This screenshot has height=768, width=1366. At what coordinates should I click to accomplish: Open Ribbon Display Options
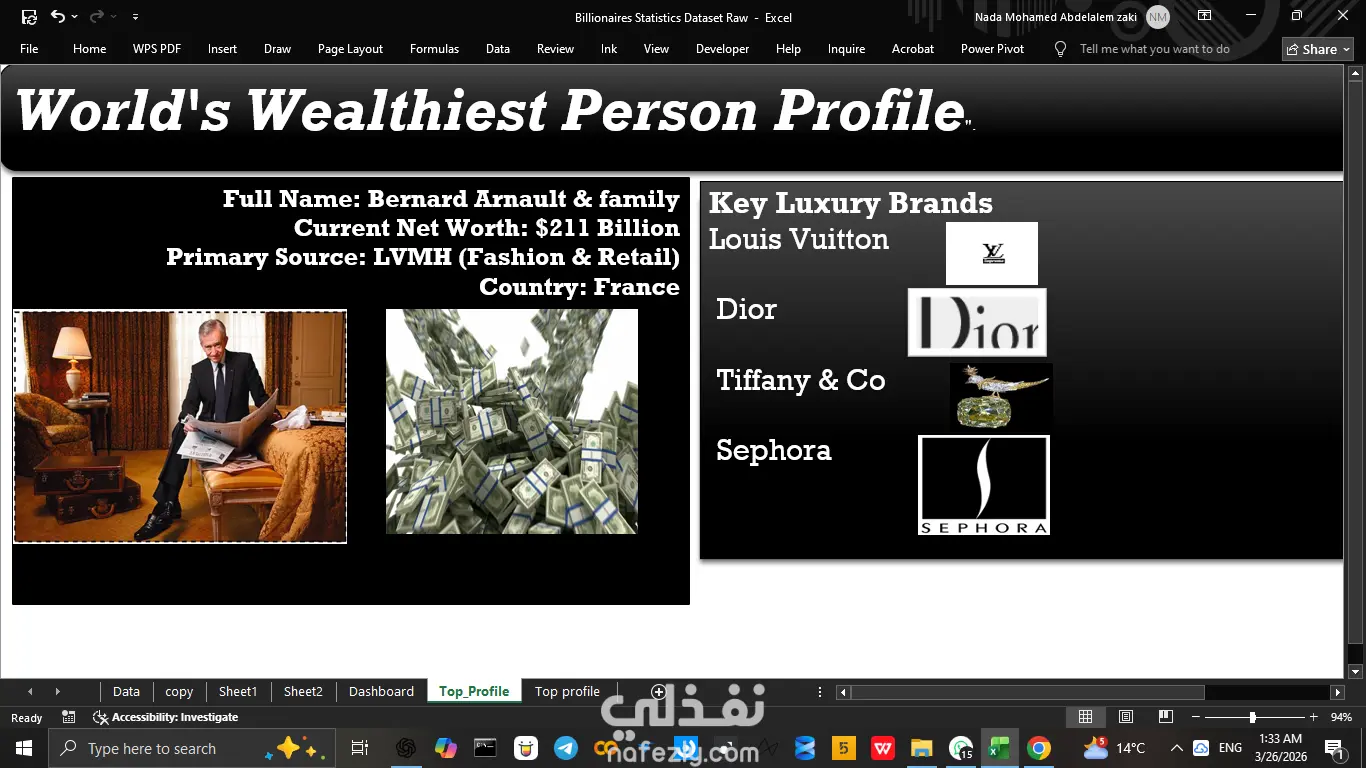point(1204,16)
